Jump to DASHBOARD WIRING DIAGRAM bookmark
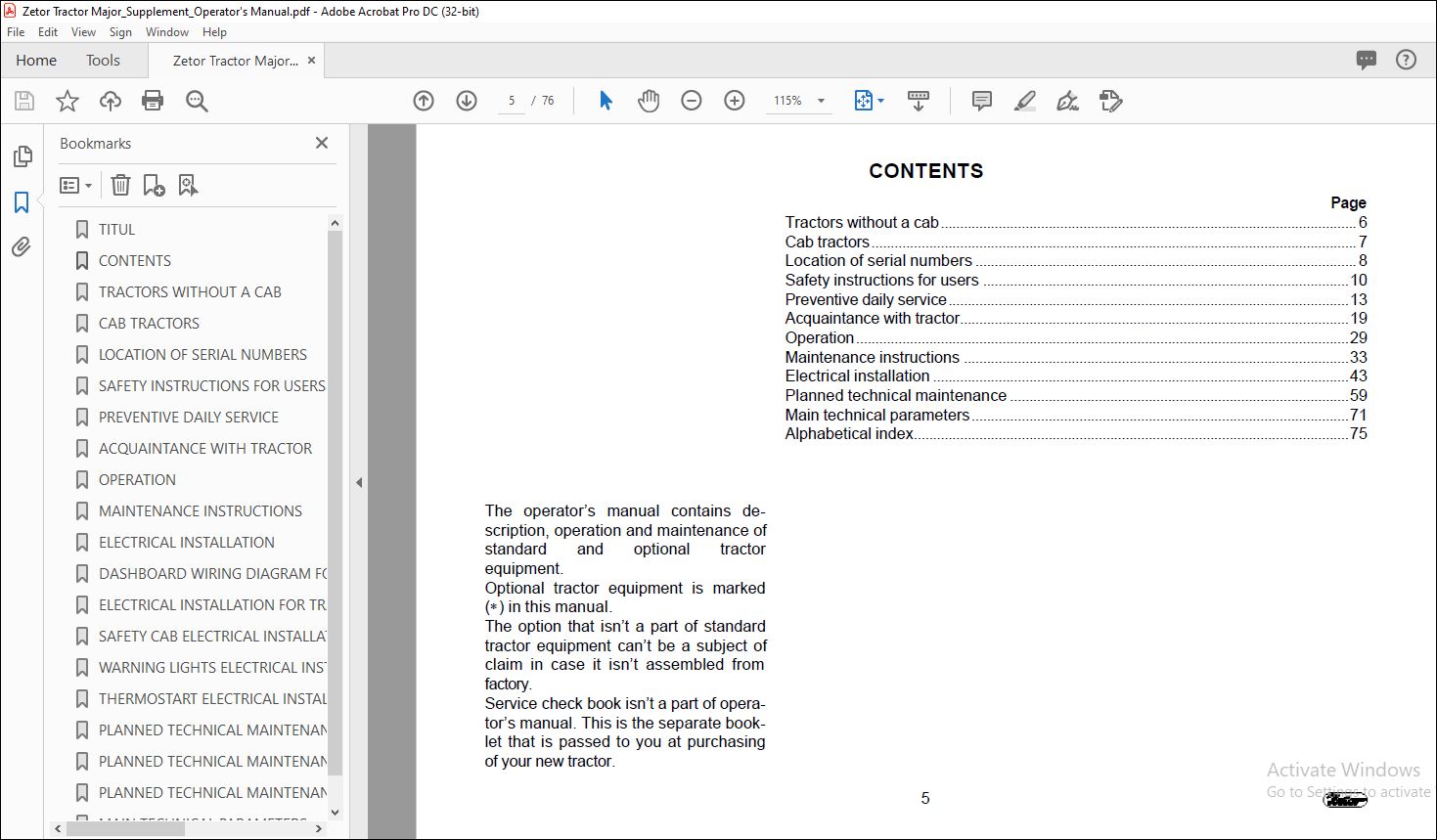This screenshot has height=840, width=1437. click(212, 574)
